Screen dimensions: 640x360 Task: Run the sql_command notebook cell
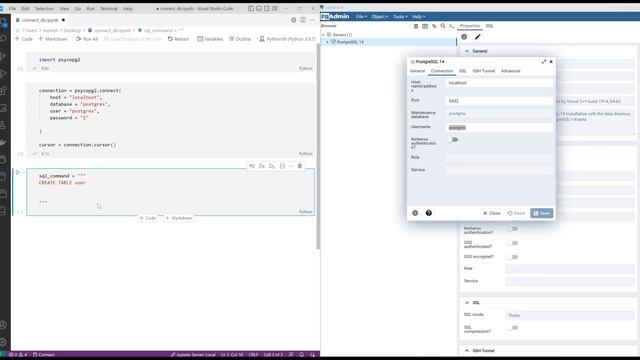[18, 172]
